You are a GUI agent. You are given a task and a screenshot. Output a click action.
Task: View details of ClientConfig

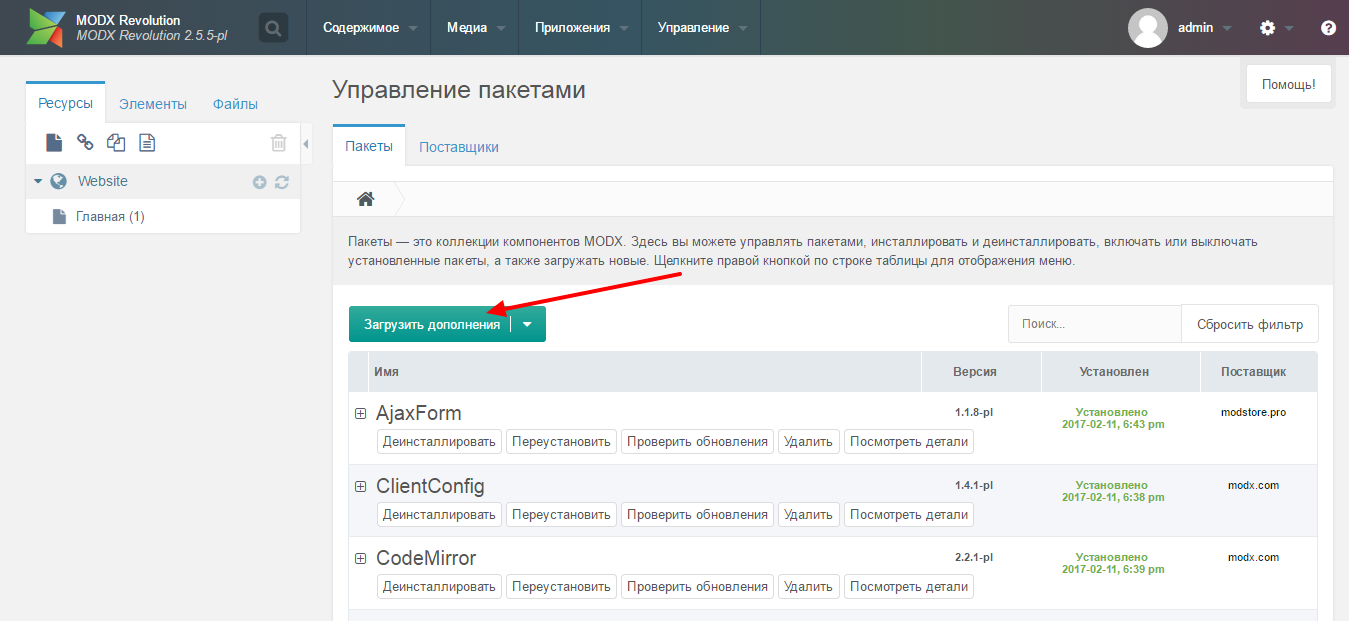pyautogui.click(x=909, y=514)
